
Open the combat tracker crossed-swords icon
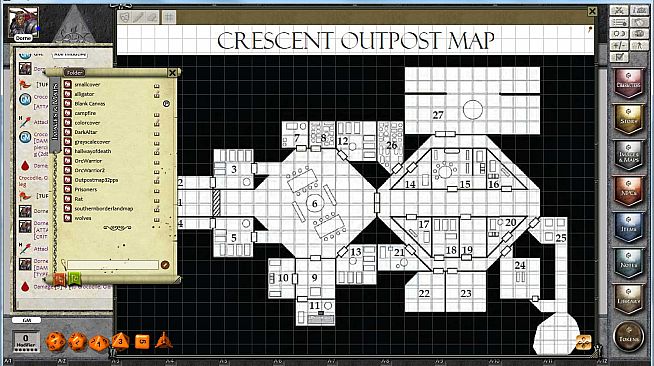[x=619, y=10]
